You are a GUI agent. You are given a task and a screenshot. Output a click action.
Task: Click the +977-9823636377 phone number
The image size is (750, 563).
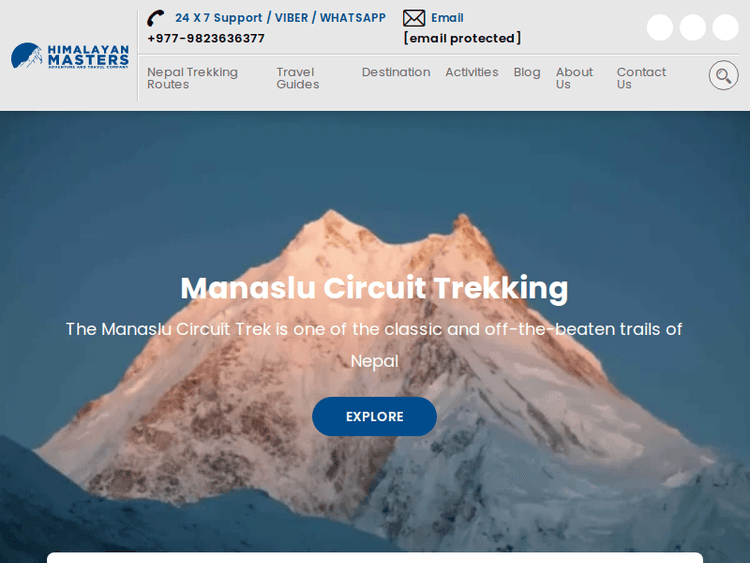206,38
